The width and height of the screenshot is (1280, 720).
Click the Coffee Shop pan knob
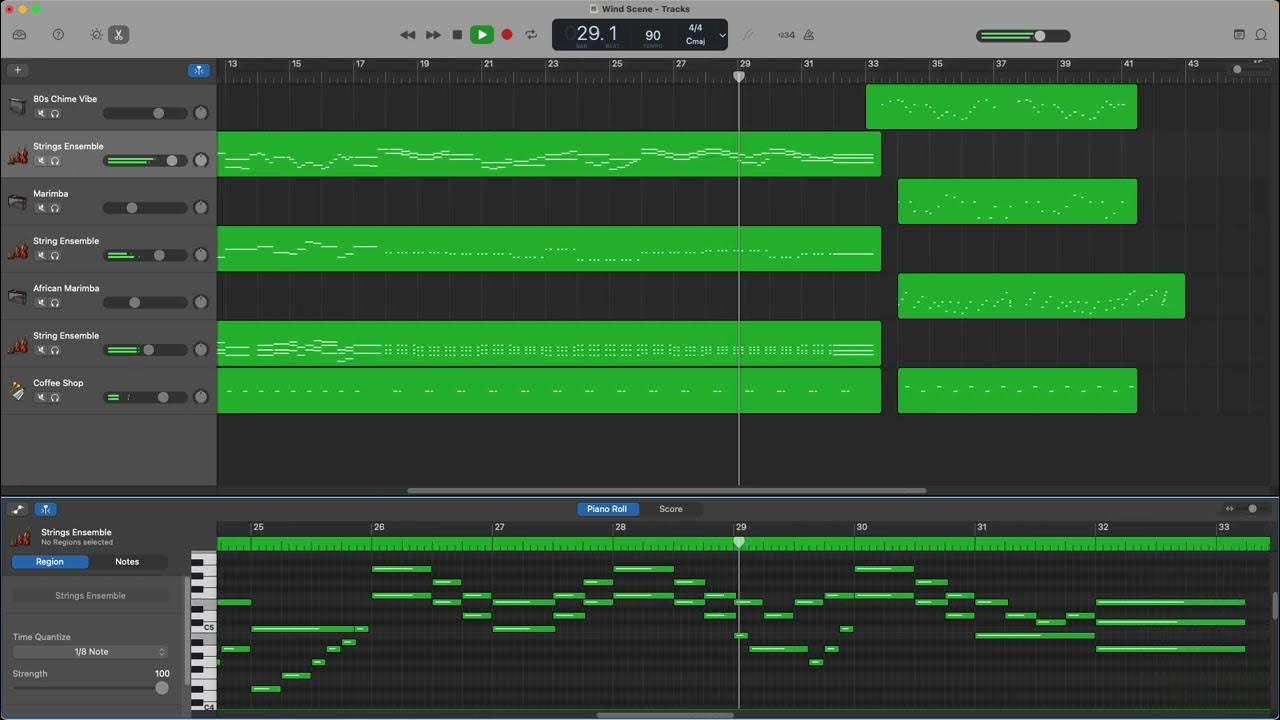click(200, 397)
